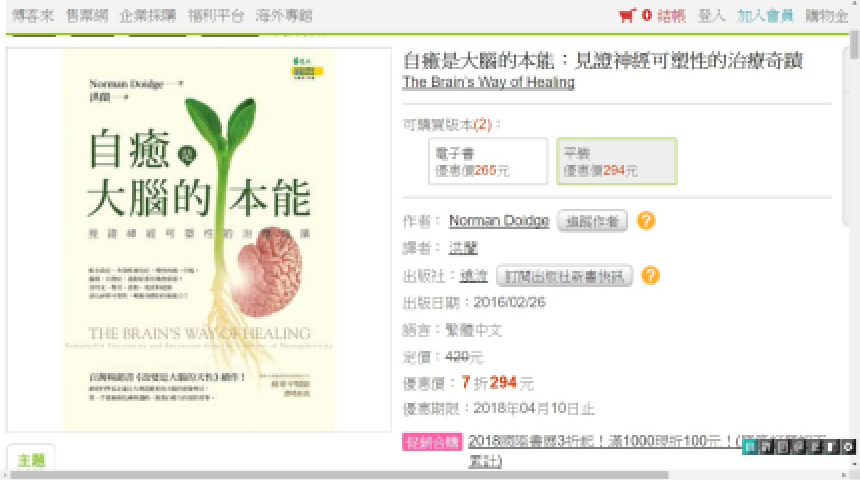Open the publisher 遠流 link
This screenshot has width=860, height=480.
pyautogui.click(x=473, y=275)
